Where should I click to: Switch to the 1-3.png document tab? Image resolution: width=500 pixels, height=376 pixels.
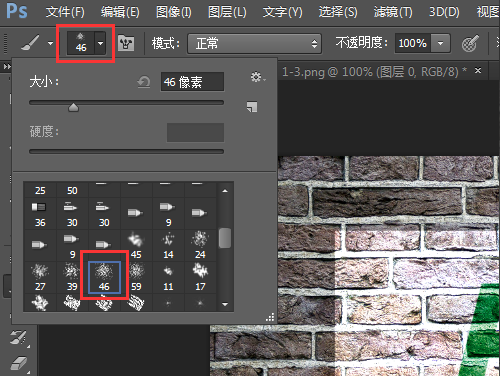(375, 72)
